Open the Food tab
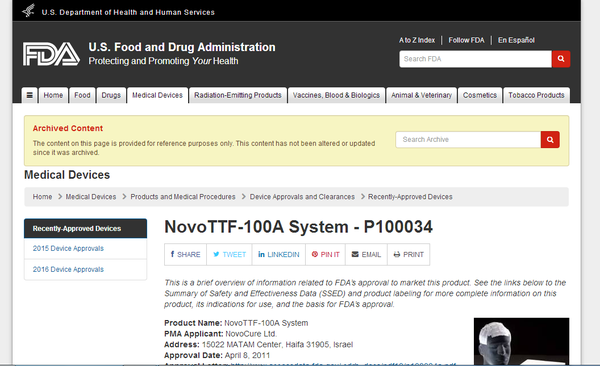600x366 pixels. pos(82,95)
